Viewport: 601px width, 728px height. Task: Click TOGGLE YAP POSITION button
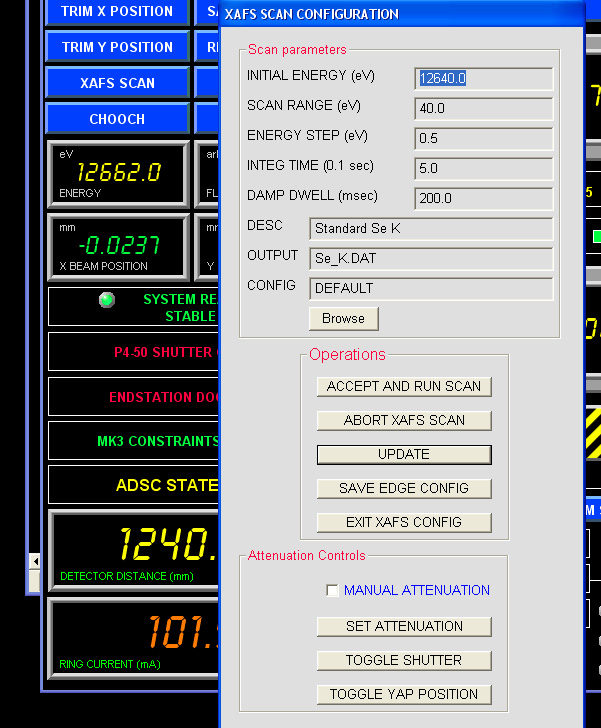click(404, 694)
